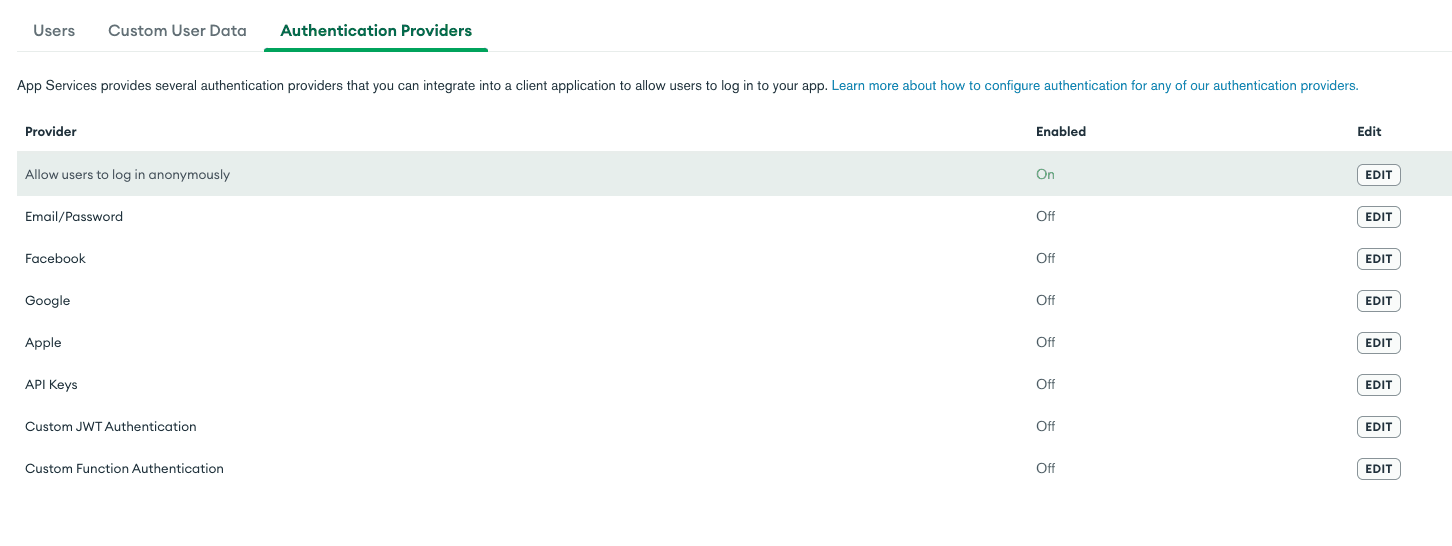Select the Authentication Providers tab
This screenshot has width=1452, height=546.
point(376,31)
